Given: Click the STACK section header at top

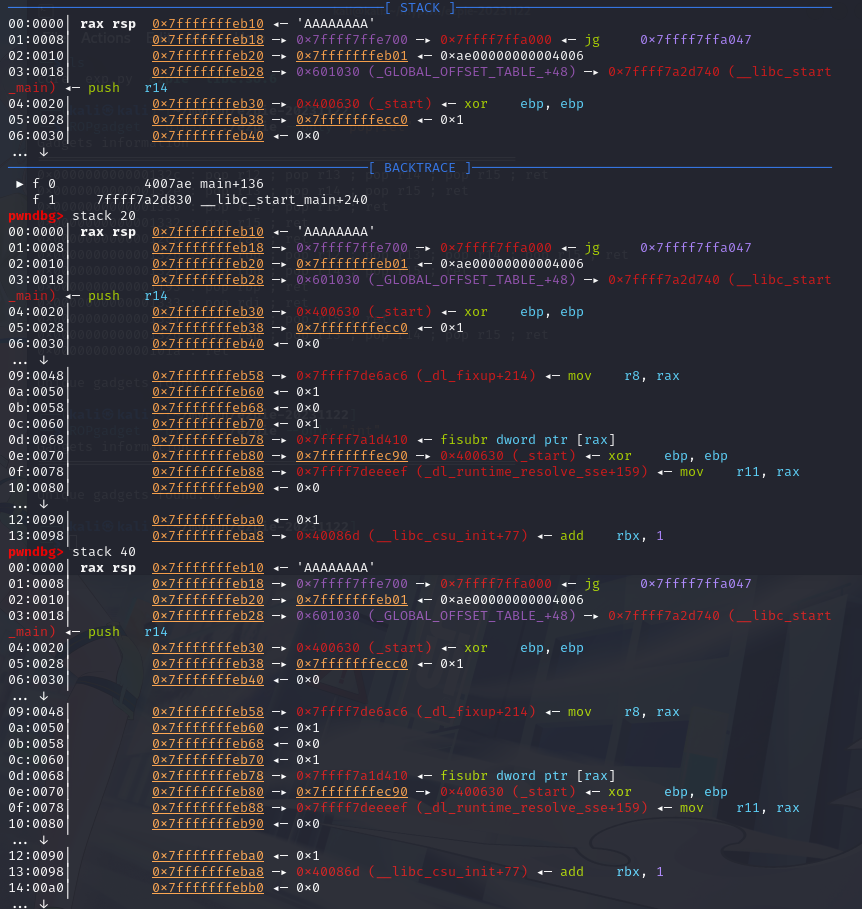Looking at the screenshot, I should pyautogui.click(x=425, y=8).
